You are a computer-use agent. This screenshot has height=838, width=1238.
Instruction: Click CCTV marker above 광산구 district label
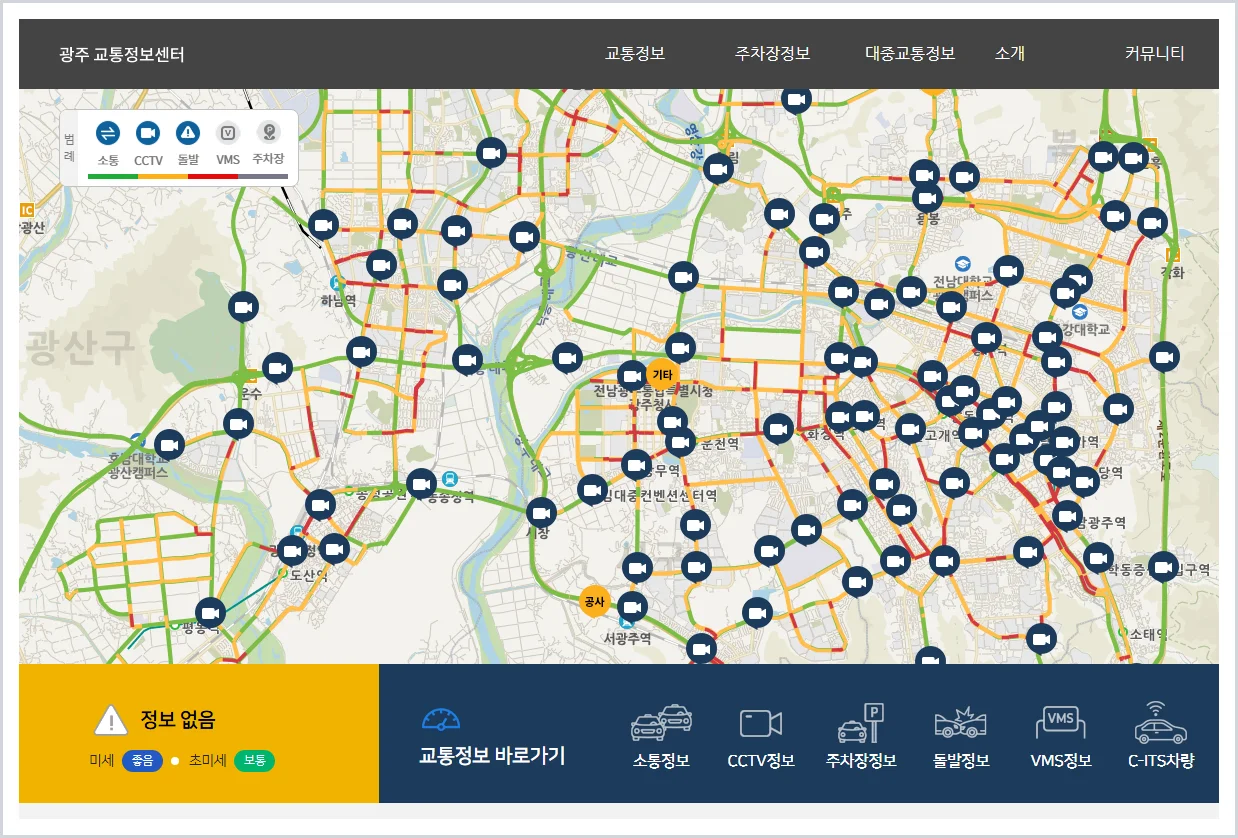coord(243,306)
